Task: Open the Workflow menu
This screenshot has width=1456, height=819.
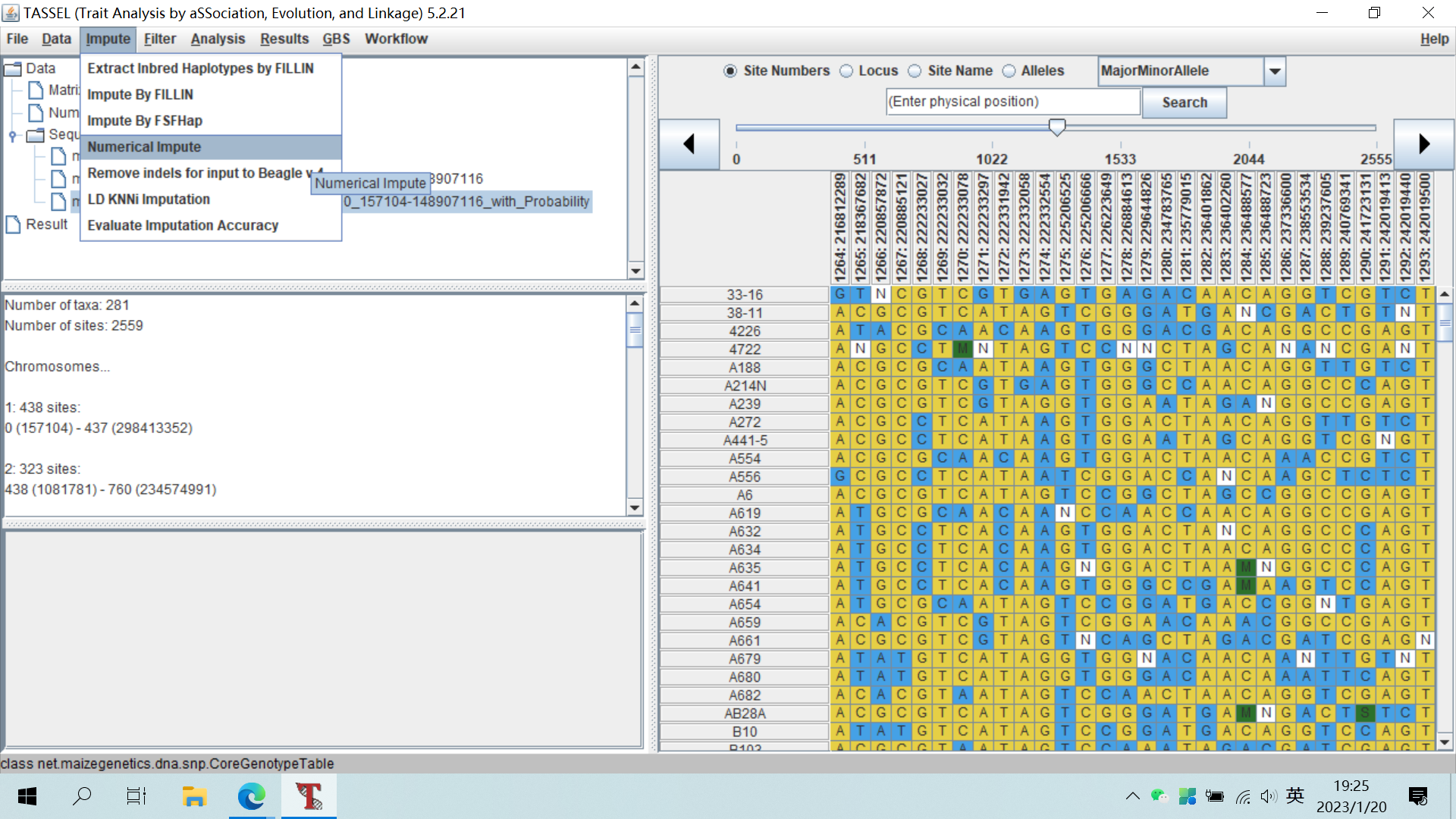Action: point(395,39)
